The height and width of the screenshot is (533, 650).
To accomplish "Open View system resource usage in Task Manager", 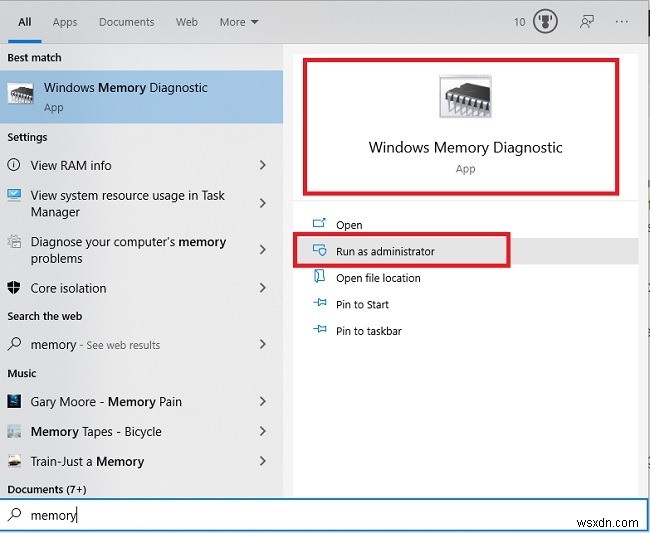I will (141, 203).
